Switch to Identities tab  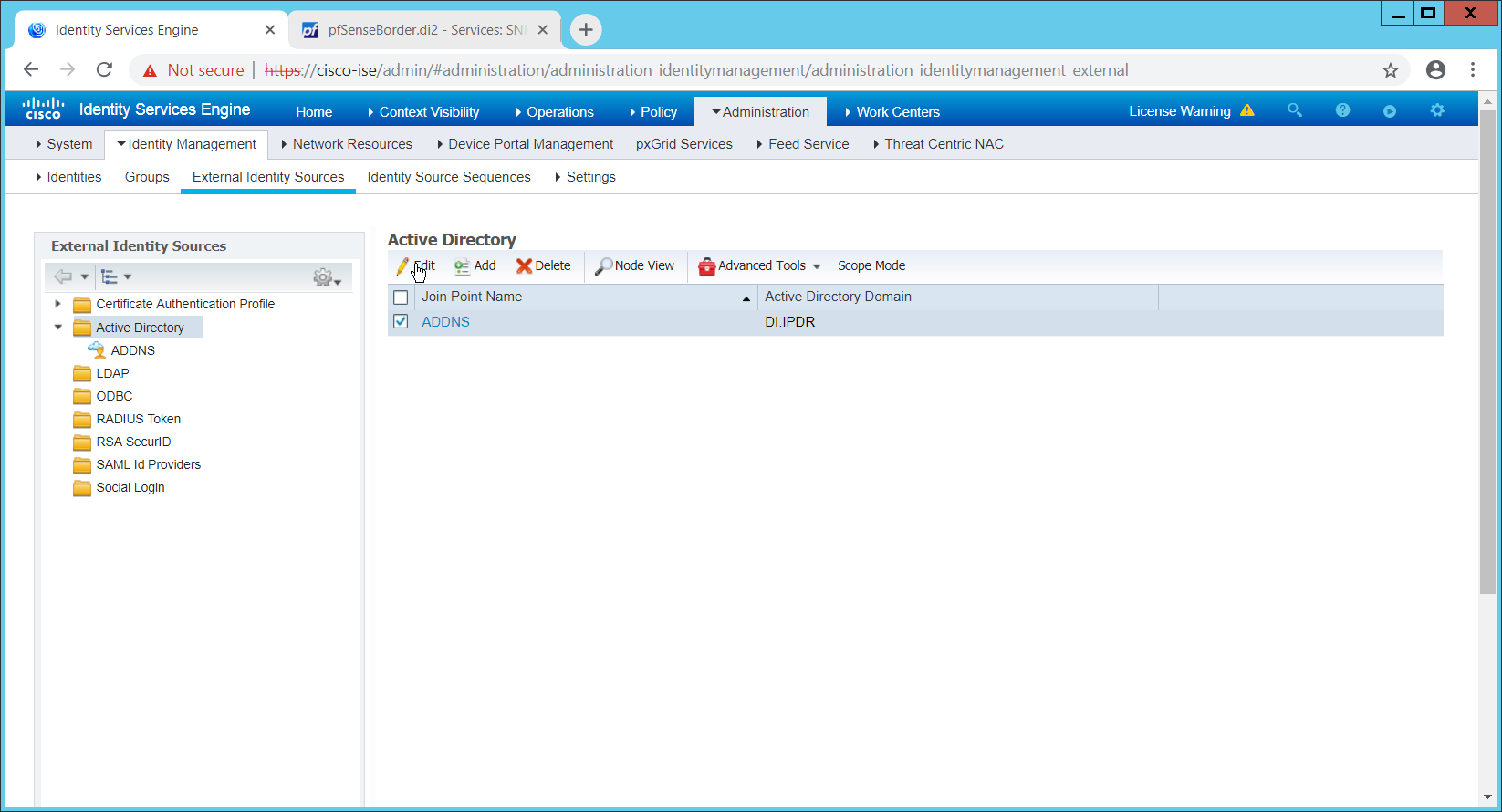[68, 177]
